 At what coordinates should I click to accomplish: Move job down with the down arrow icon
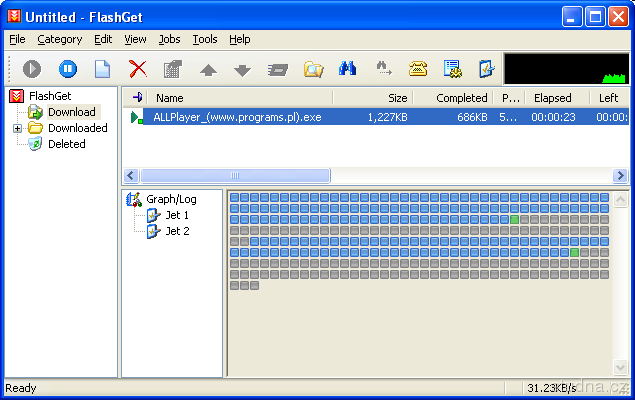(243, 70)
